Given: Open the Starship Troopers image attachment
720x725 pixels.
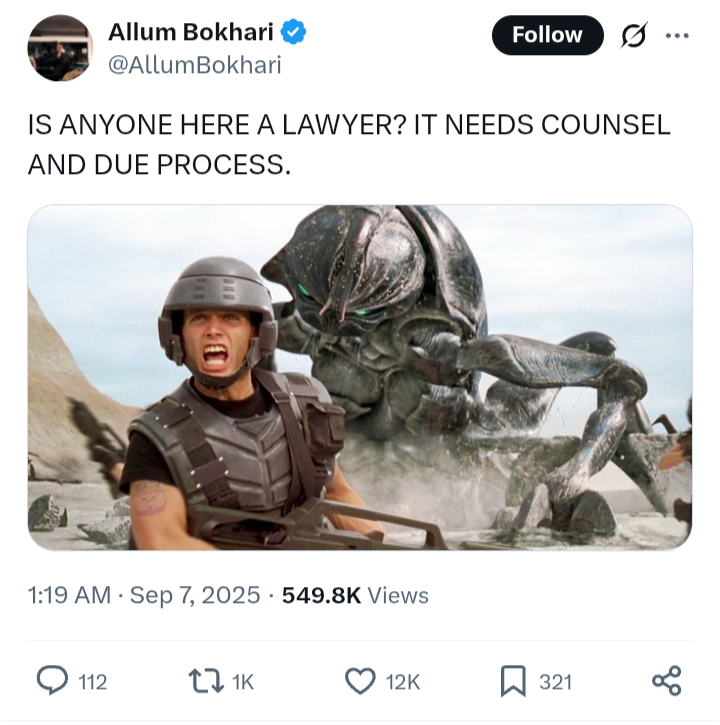Looking at the screenshot, I should (x=360, y=377).
